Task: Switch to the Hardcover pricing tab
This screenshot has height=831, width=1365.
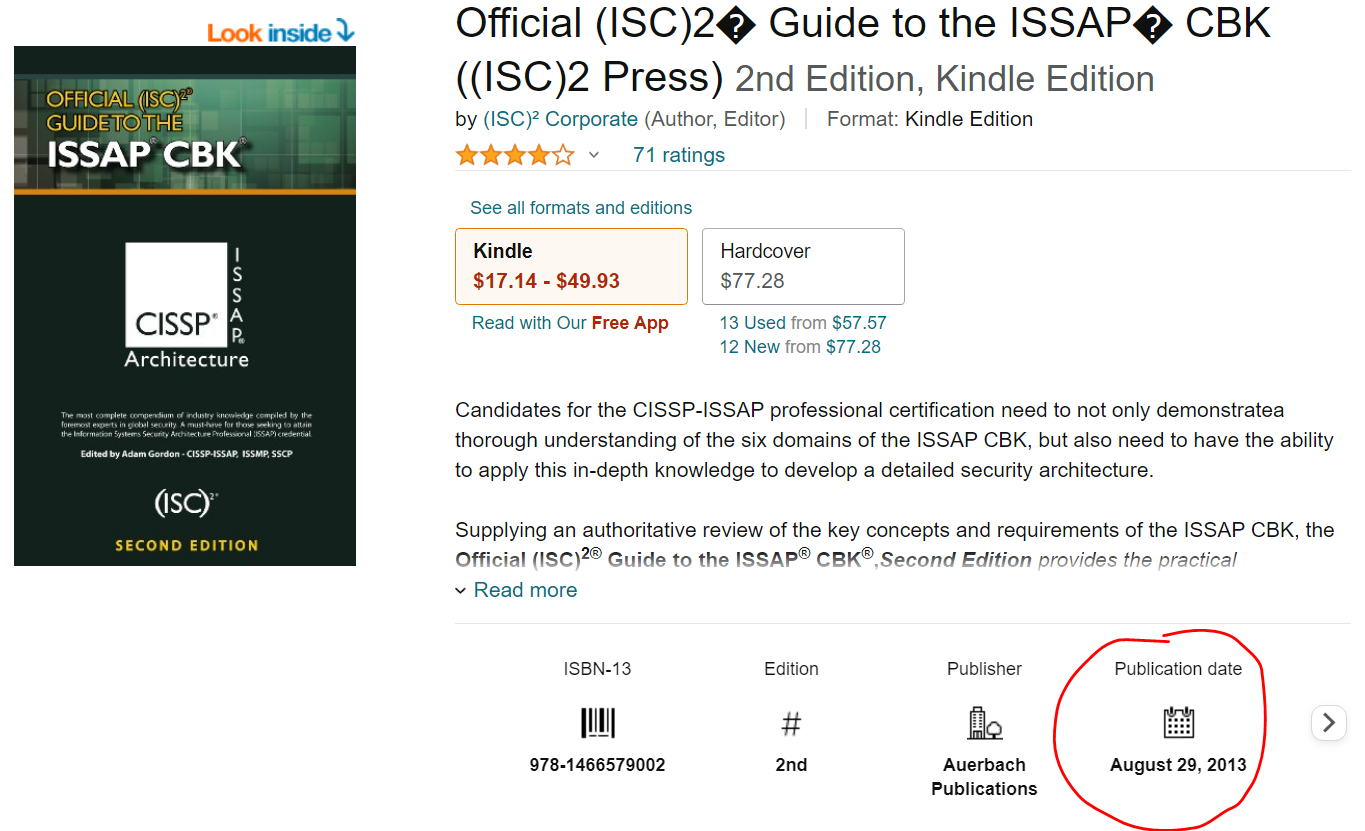Action: coord(803,266)
